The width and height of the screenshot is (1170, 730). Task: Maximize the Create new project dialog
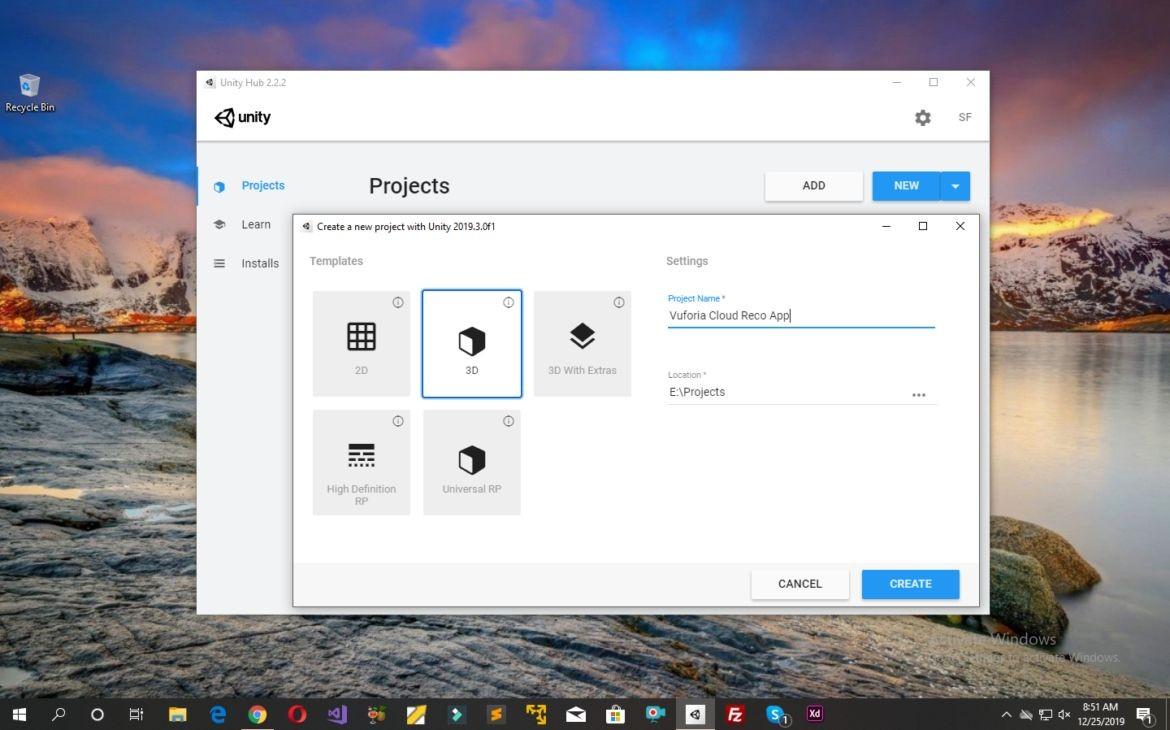click(x=923, y=226)
